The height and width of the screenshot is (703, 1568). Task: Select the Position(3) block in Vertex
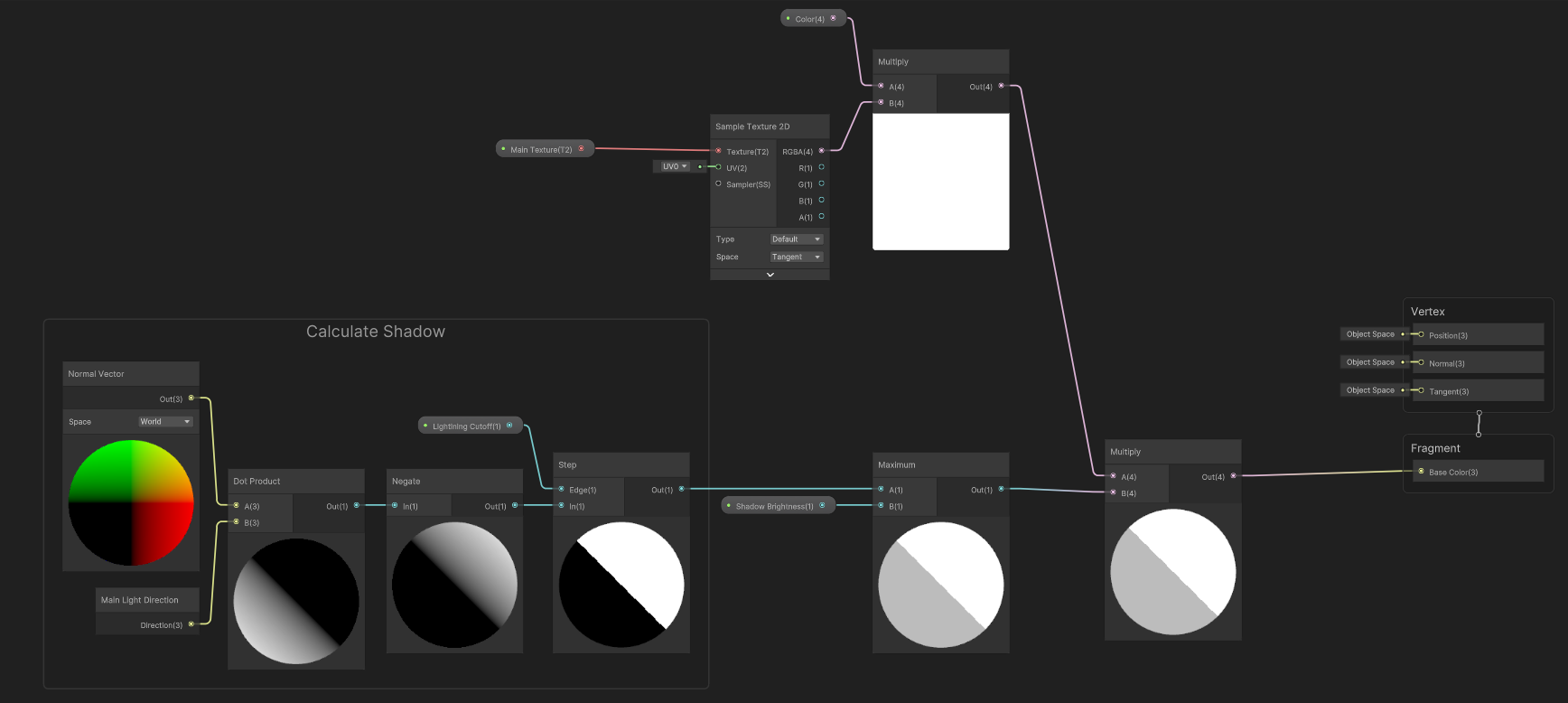(x=1477, y=335)
